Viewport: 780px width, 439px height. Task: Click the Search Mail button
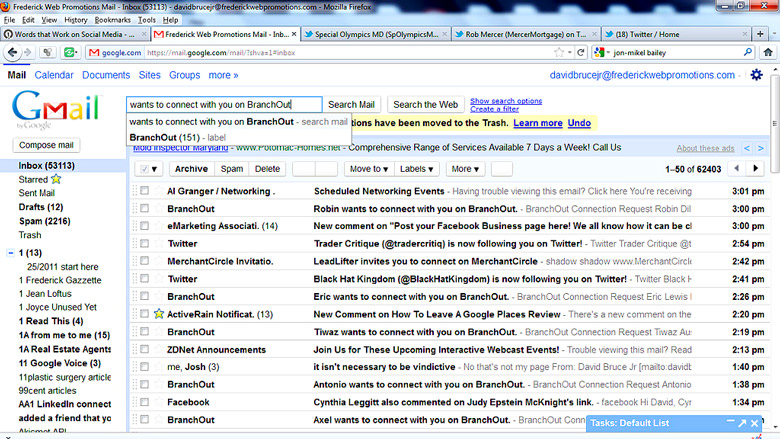click(351, 104)
